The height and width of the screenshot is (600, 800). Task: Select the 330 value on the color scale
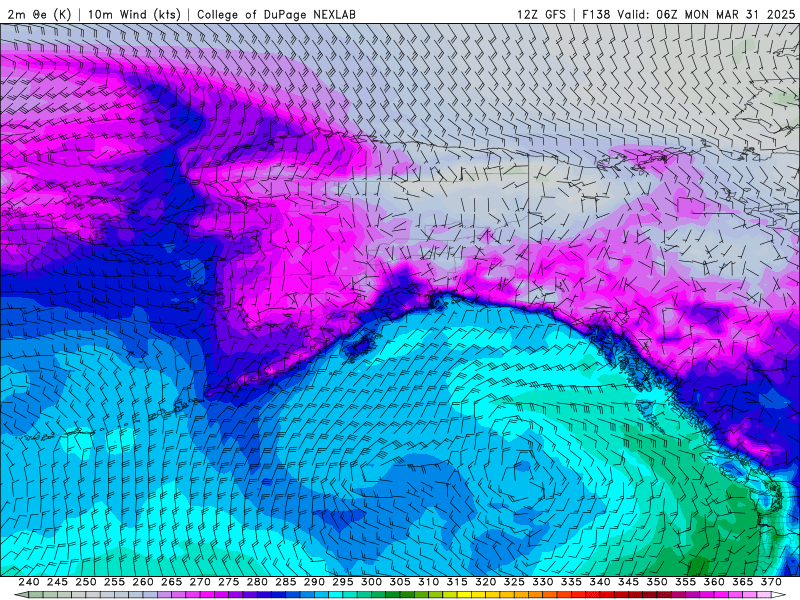point(543,582)
